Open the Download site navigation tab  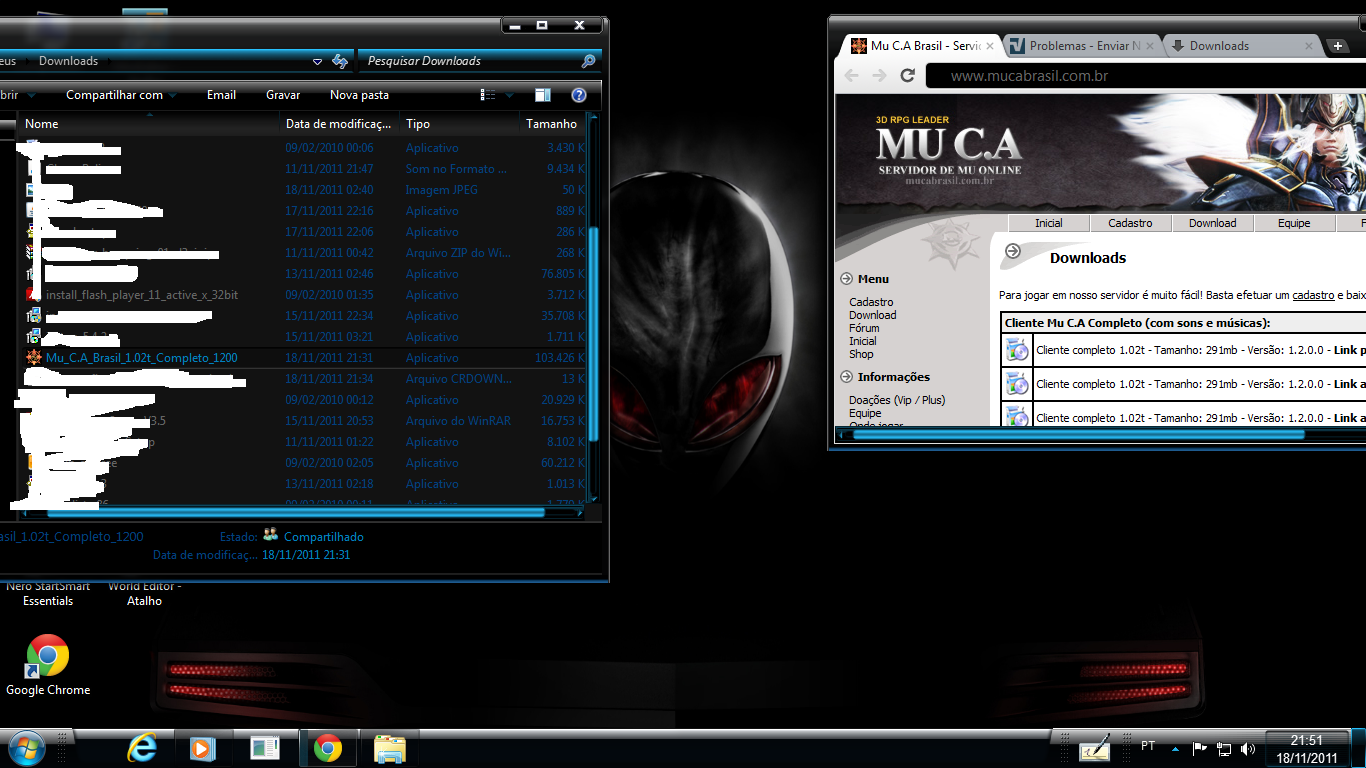click(x=1213, y=223)
